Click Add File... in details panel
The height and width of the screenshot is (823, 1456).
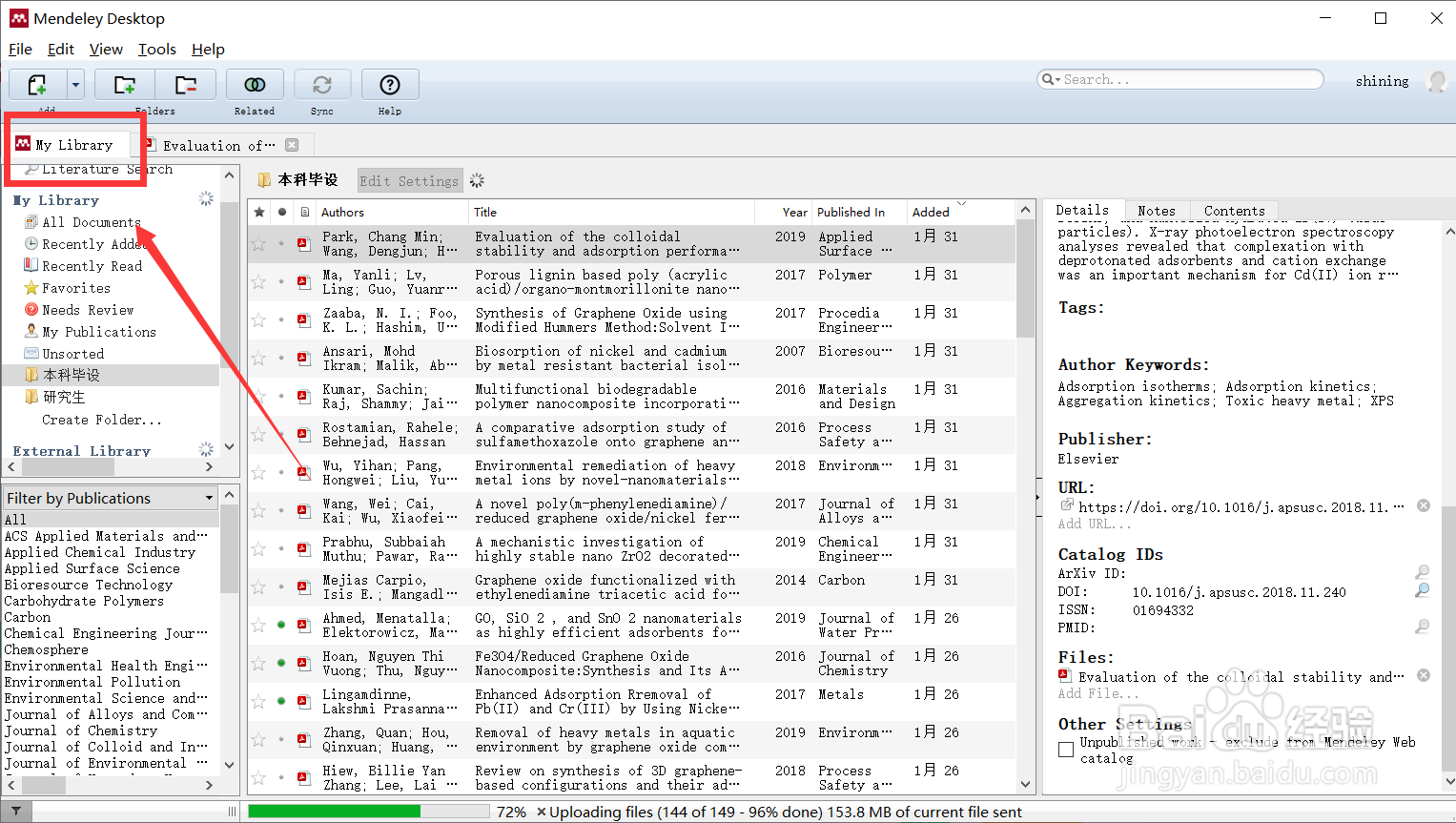coord(1097,693)
